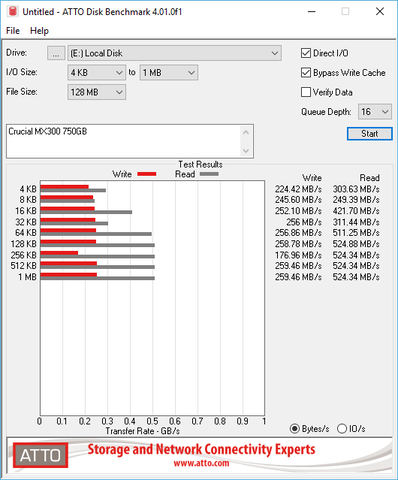This screenshot has width=398, height=480.
Task: Click the 421.70 MB/s read value
Action: point(356,211)
